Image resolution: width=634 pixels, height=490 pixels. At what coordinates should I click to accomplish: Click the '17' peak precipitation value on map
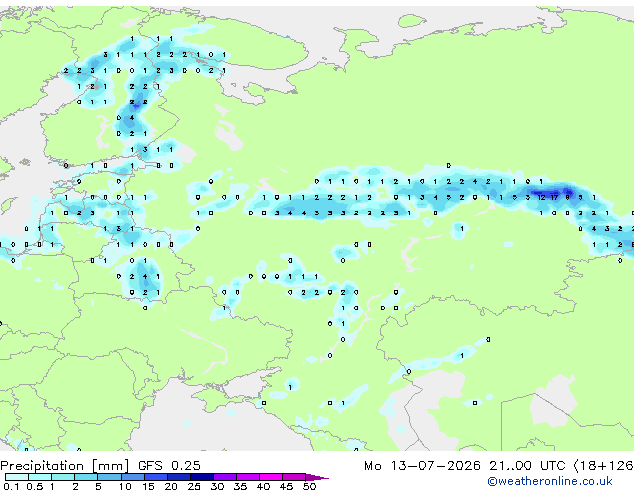tap(554, 197)
